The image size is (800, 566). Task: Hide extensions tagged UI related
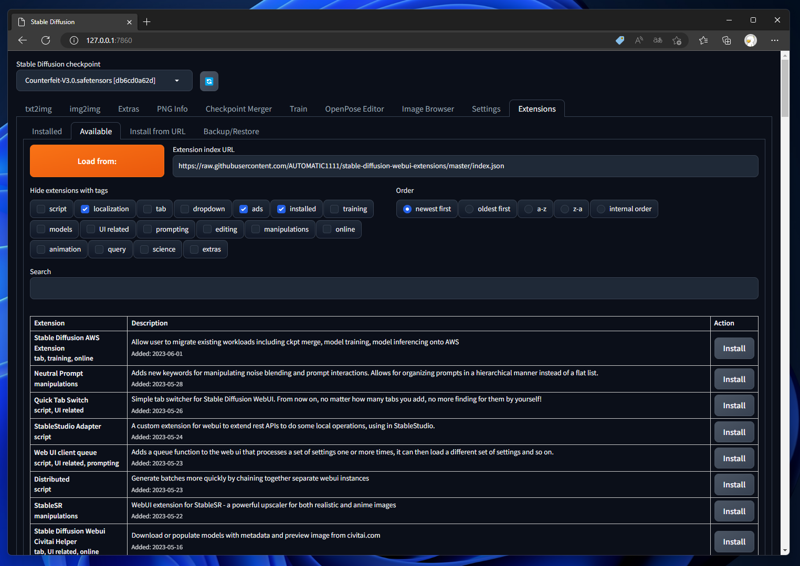tap(91, 229)
